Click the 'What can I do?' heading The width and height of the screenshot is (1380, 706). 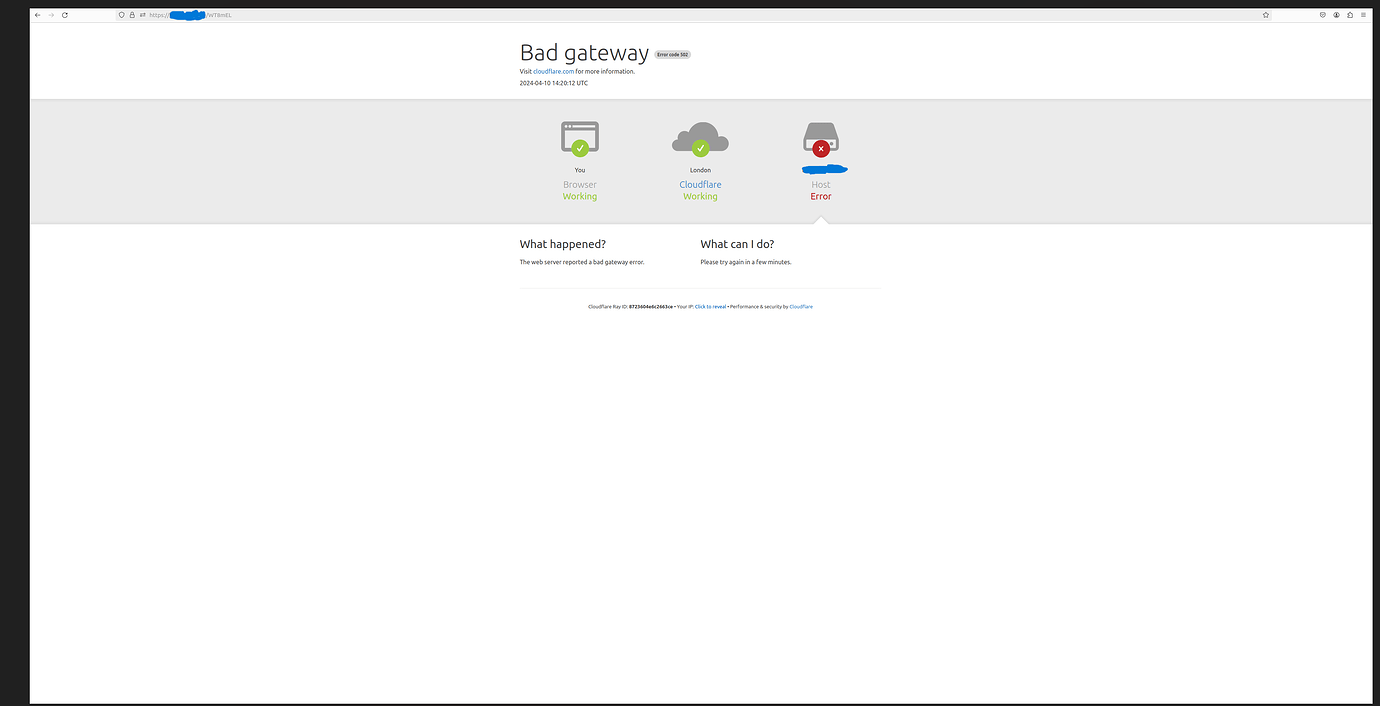point(737,244)
